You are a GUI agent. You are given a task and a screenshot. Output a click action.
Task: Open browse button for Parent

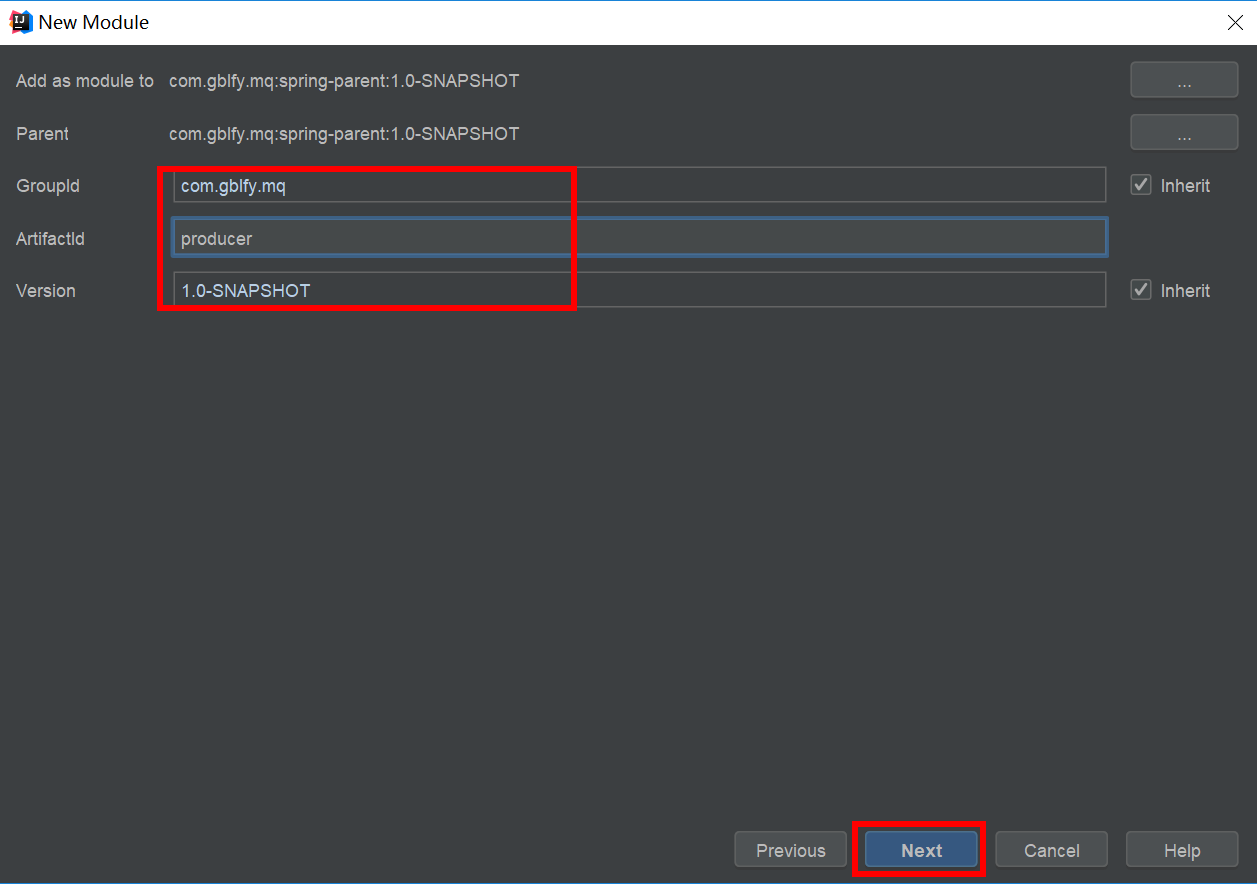(x=1184, y=133)
